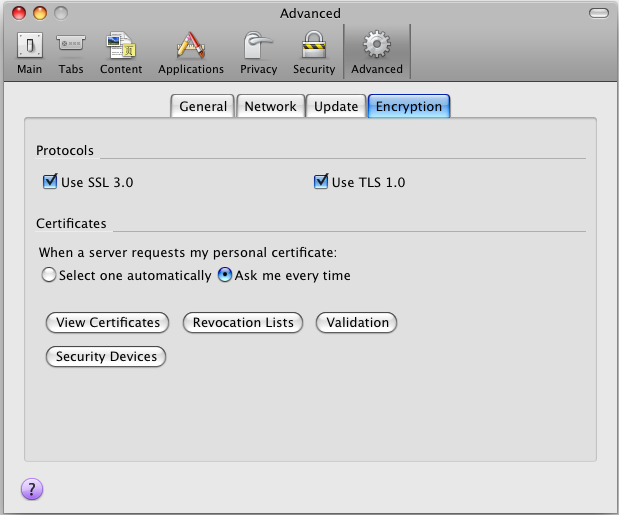Open the Security Devices manager
Screen dimensions: 619x515
[x=106, y=356]
